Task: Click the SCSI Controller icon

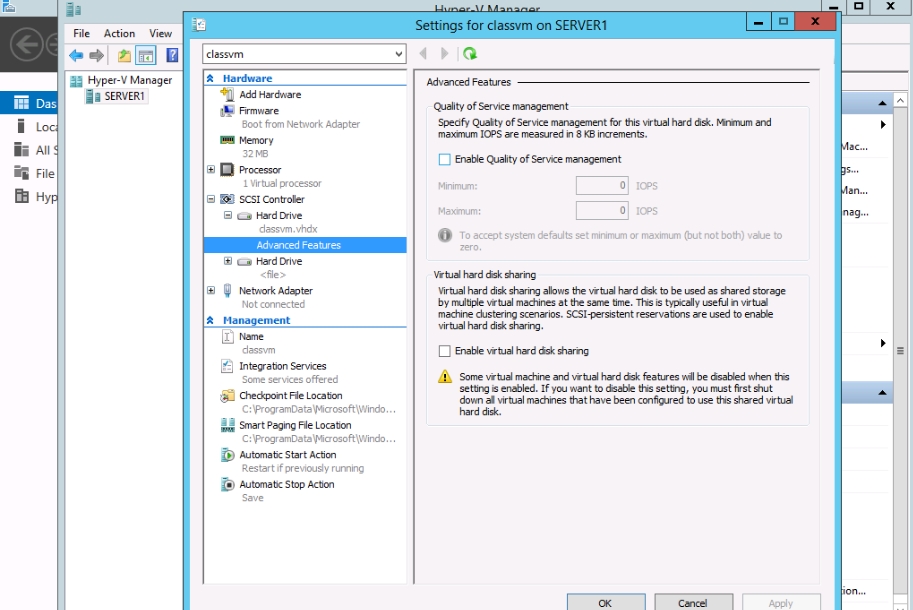Action: tap(227, 199)
